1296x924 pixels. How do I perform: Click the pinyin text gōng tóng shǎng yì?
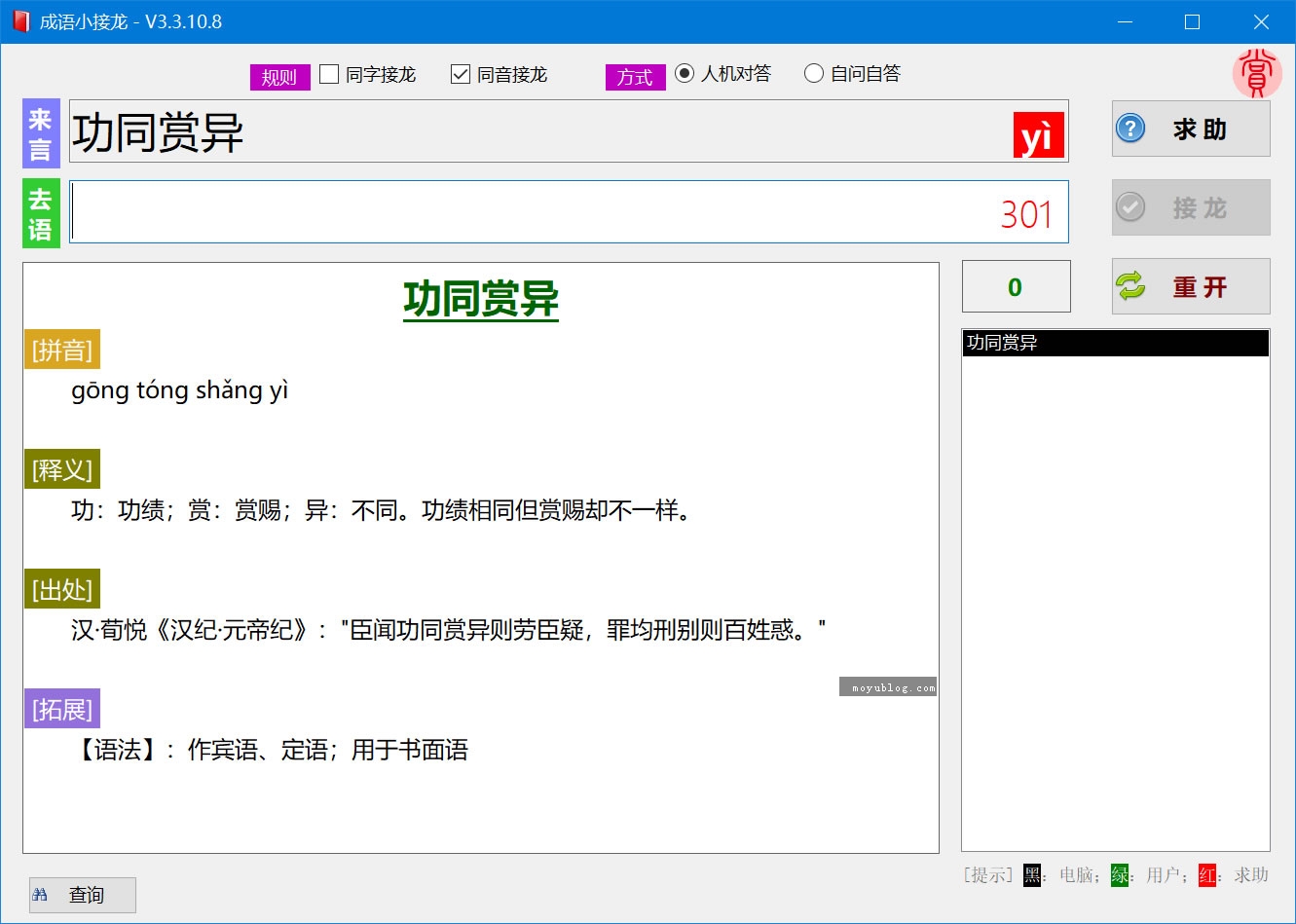[180, 390]
